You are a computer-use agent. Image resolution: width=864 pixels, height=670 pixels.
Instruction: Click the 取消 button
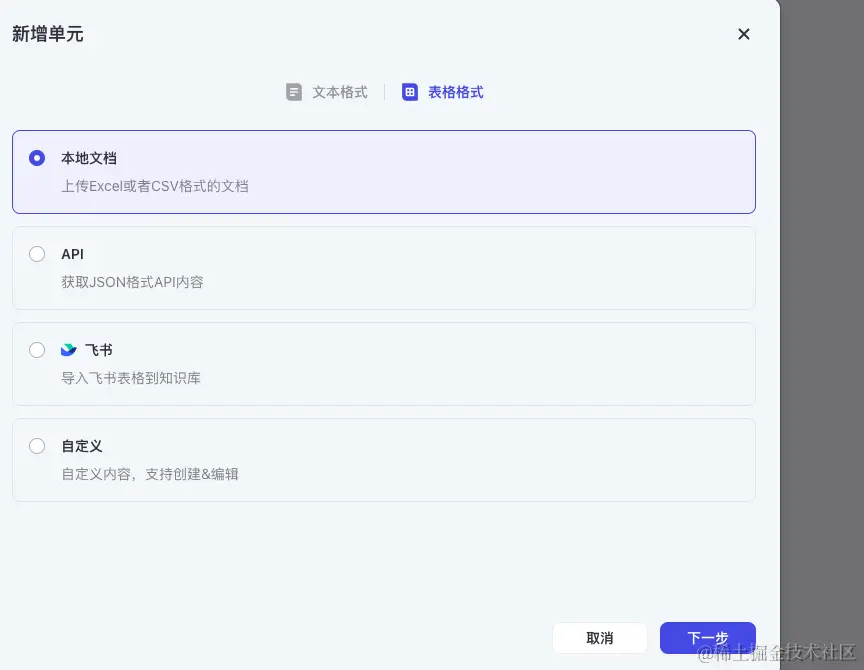600,638
